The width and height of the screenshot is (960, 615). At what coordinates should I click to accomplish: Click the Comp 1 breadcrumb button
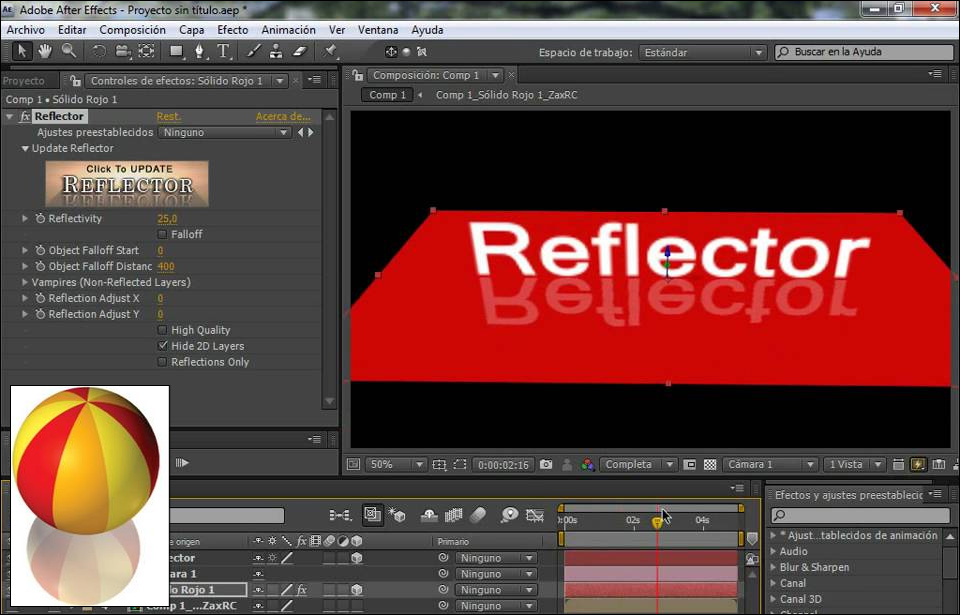coord(388,95)
